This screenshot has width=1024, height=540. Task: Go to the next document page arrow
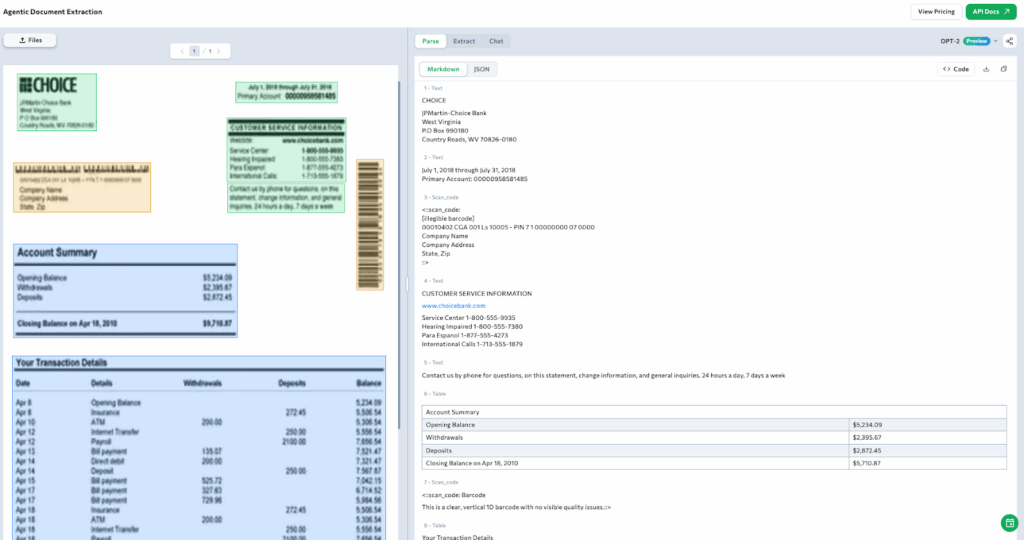coord(219,50)
